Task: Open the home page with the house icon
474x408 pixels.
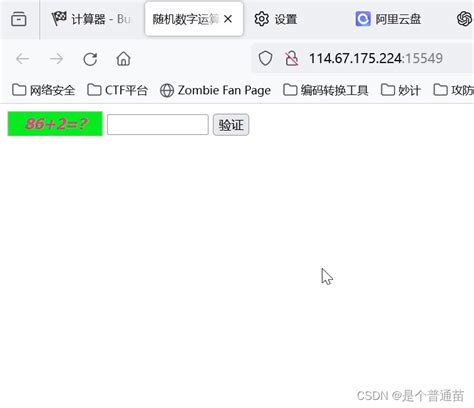Action: [x=123, y=59]
